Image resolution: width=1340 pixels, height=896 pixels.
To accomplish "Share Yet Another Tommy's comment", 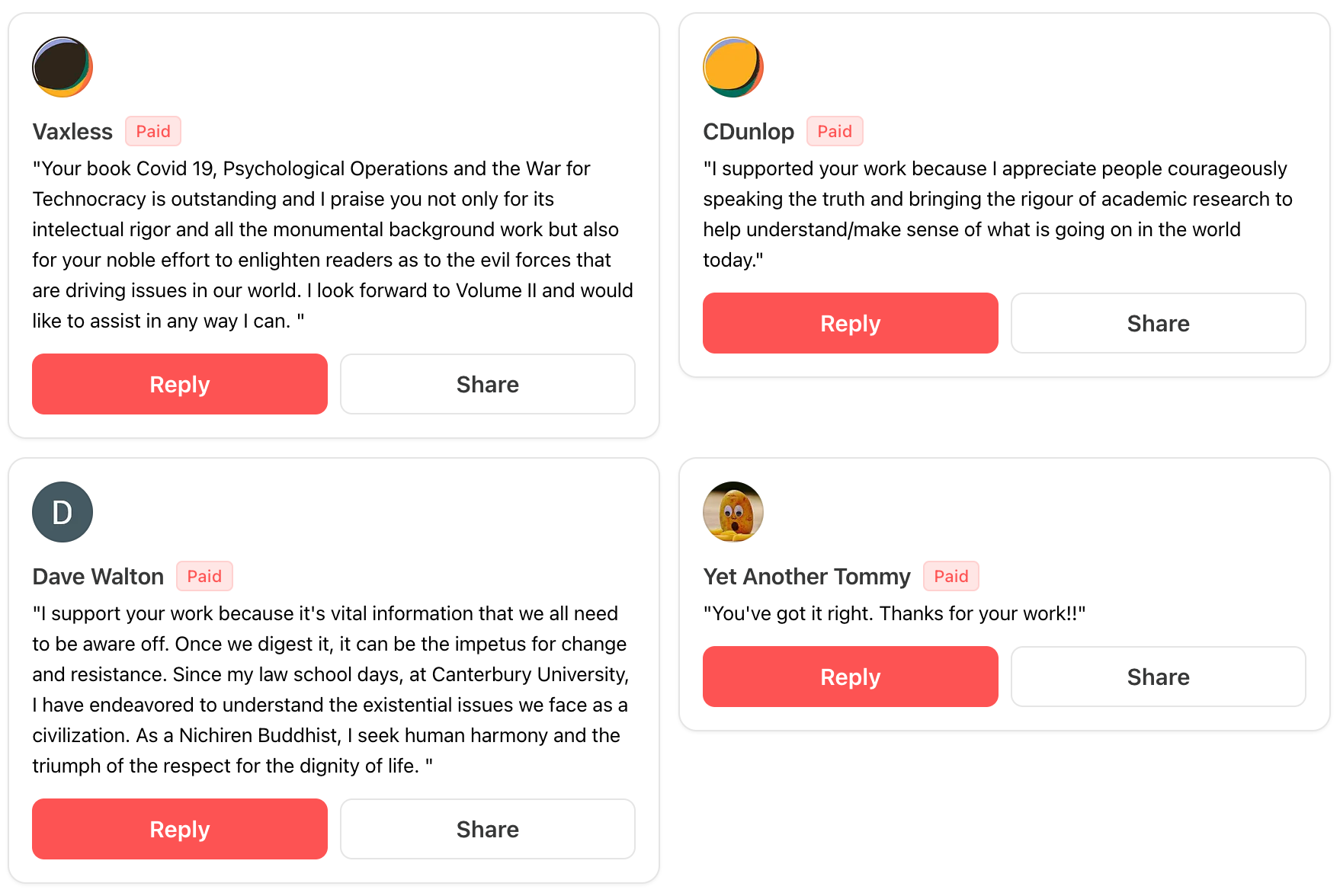I will (x=1158, y=677).
